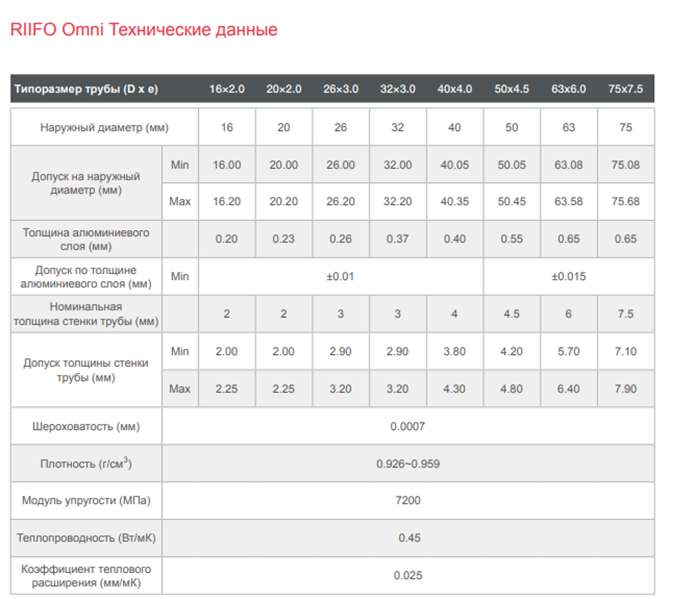
Task: Click the heading 'RIIFO Omni Технические данные'
Action: pos(144,30)
